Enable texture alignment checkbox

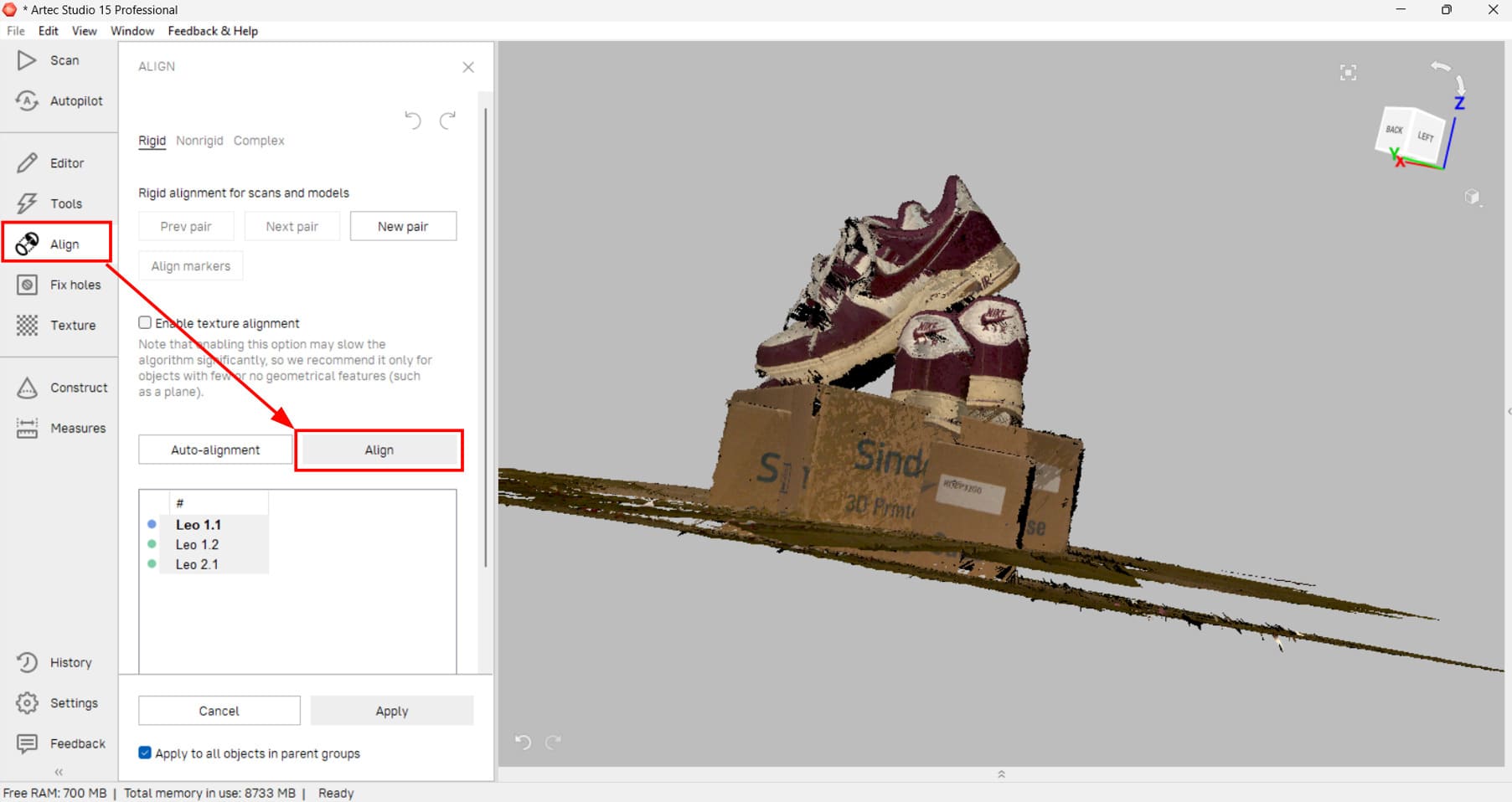click(145, 322)
